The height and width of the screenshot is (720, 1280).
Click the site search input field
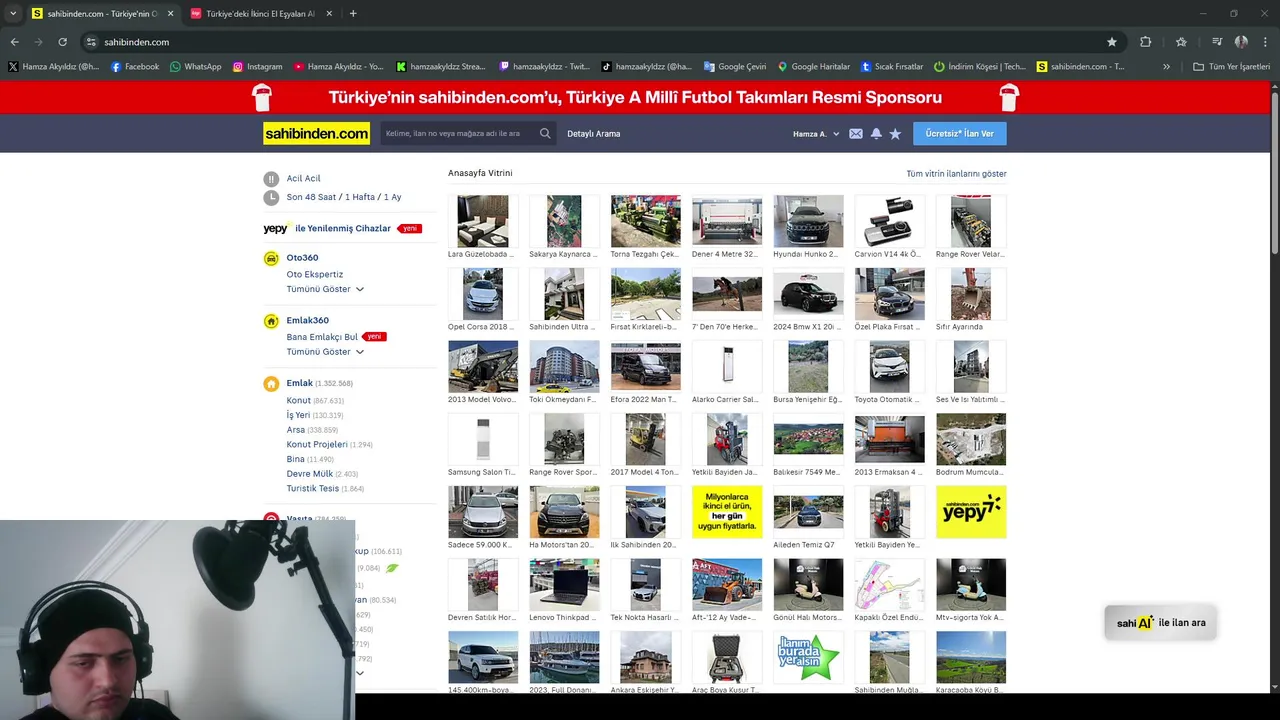click(460, 134)
